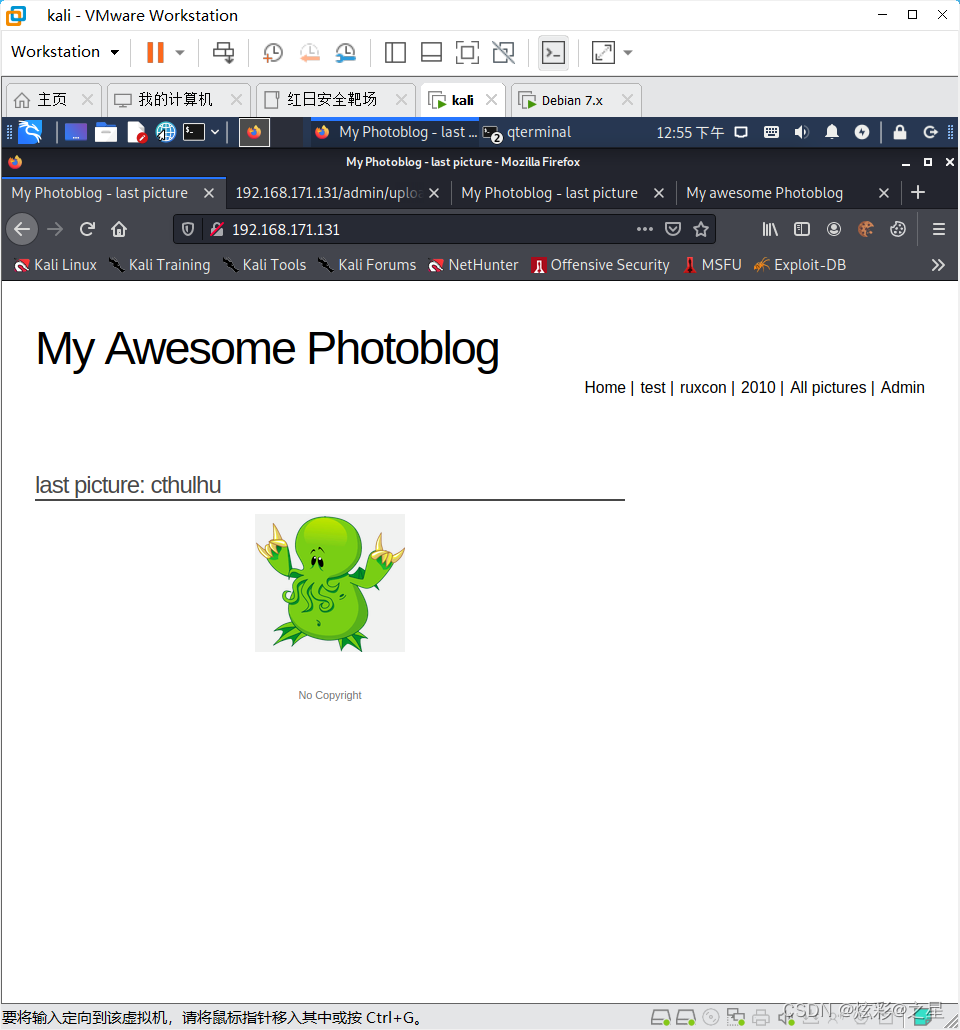The width and height of the screenshot is (960, 1030).
Task: Open the VMware console view button
Action: point(553,53)
